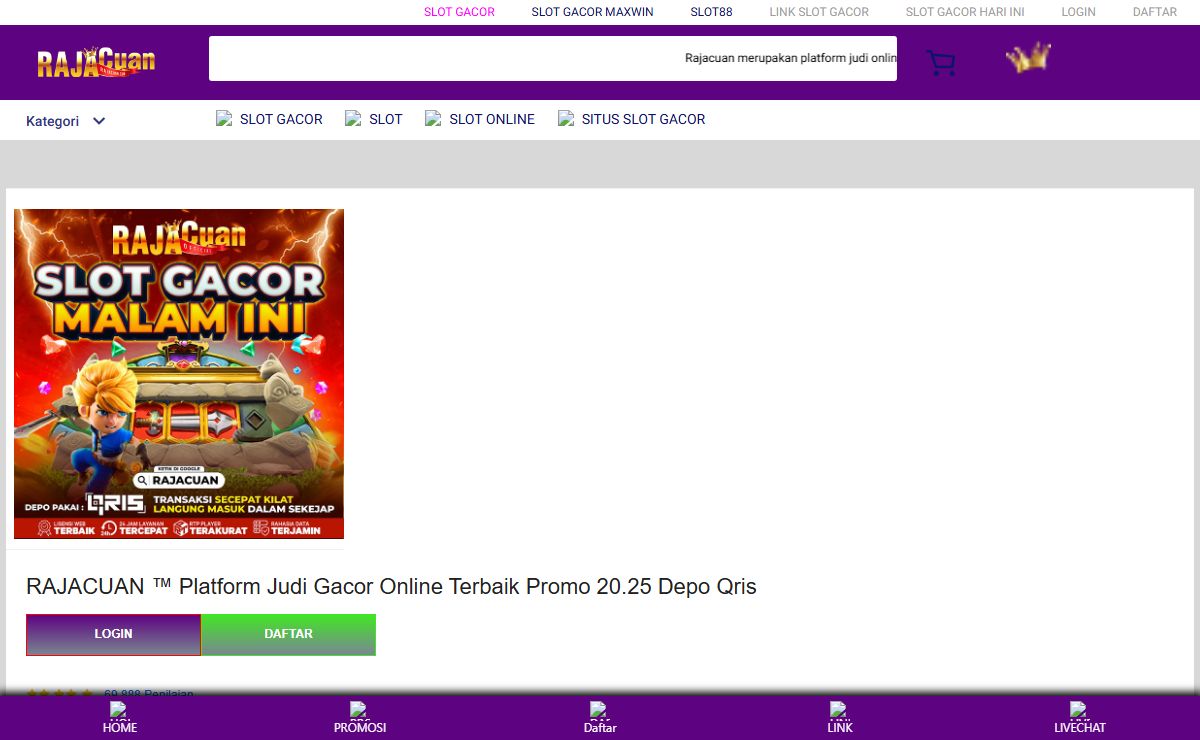The image size is (1200, 740).
Task: Click the search input field
Action: (552, 58)
